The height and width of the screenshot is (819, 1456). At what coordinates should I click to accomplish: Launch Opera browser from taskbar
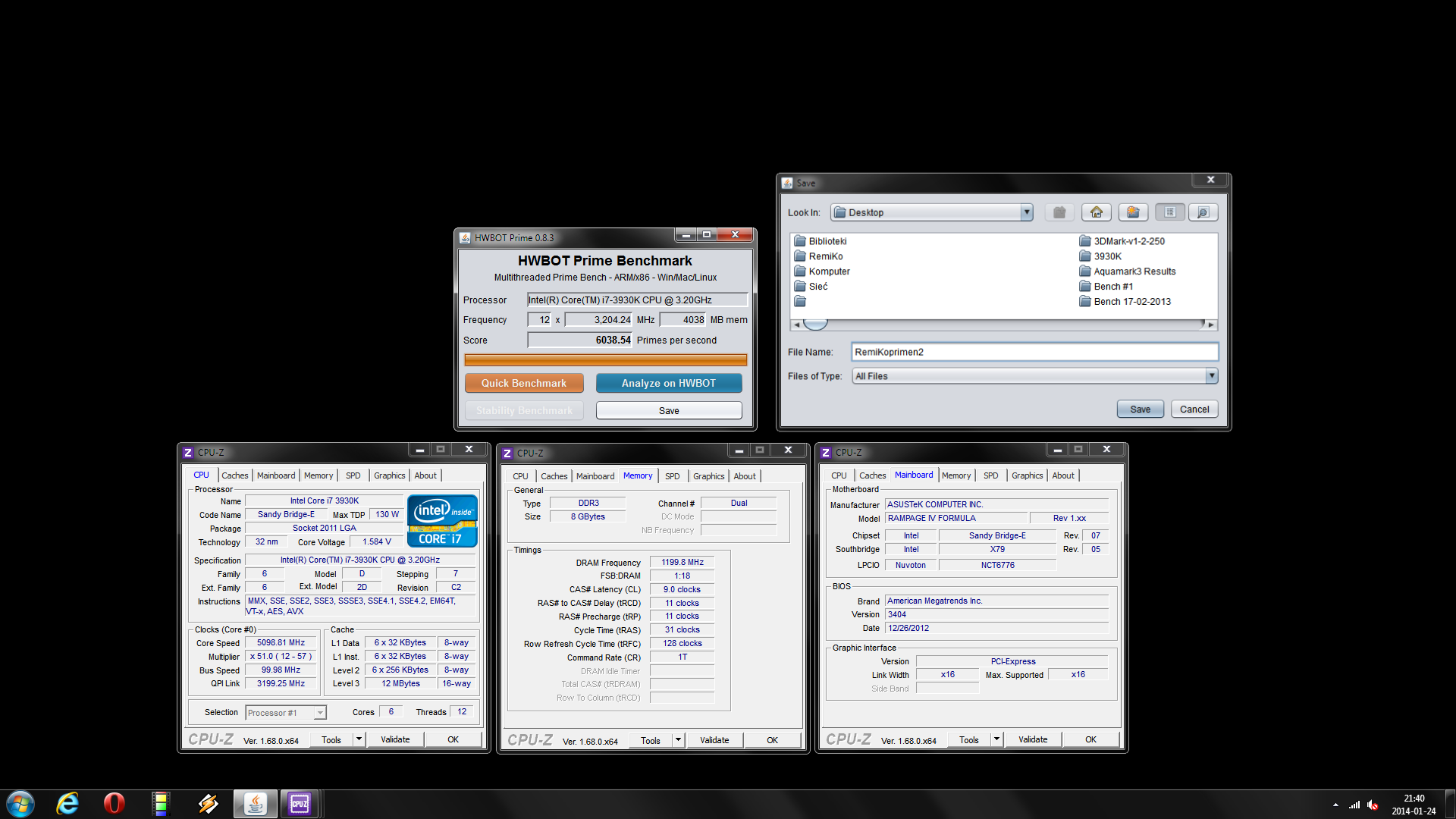coord(114,804)
